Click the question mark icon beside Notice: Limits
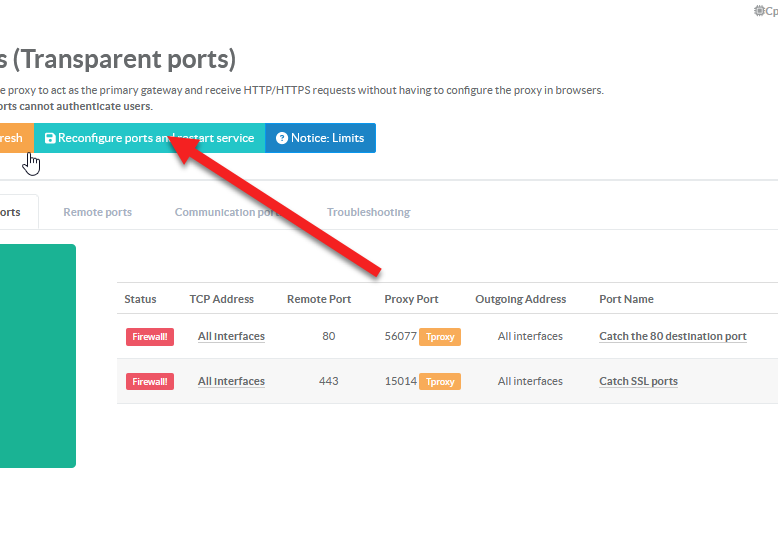 tap(282, 138)
